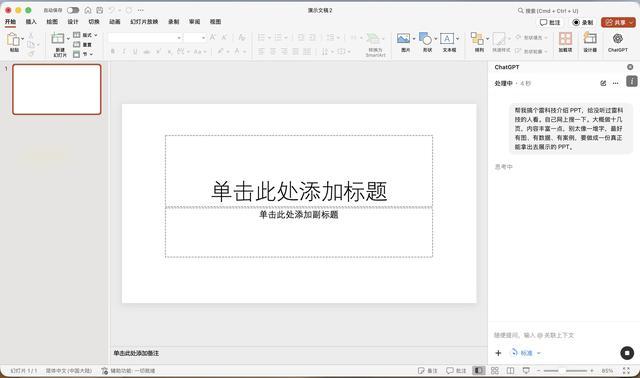Toggle bold formatting

(x=113, y=51)
